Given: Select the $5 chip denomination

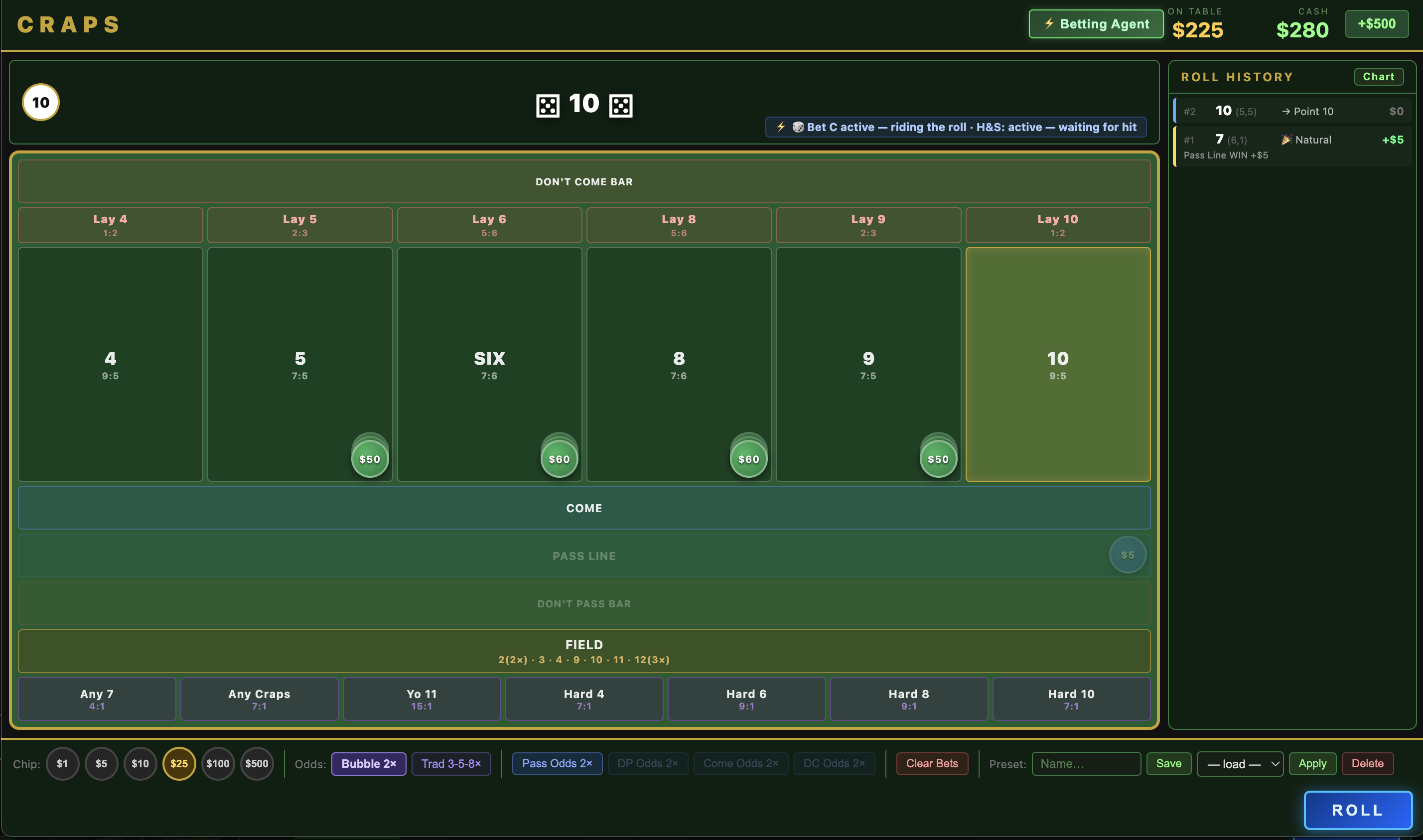Looking at the screenshot, I should tap(101, 764).
